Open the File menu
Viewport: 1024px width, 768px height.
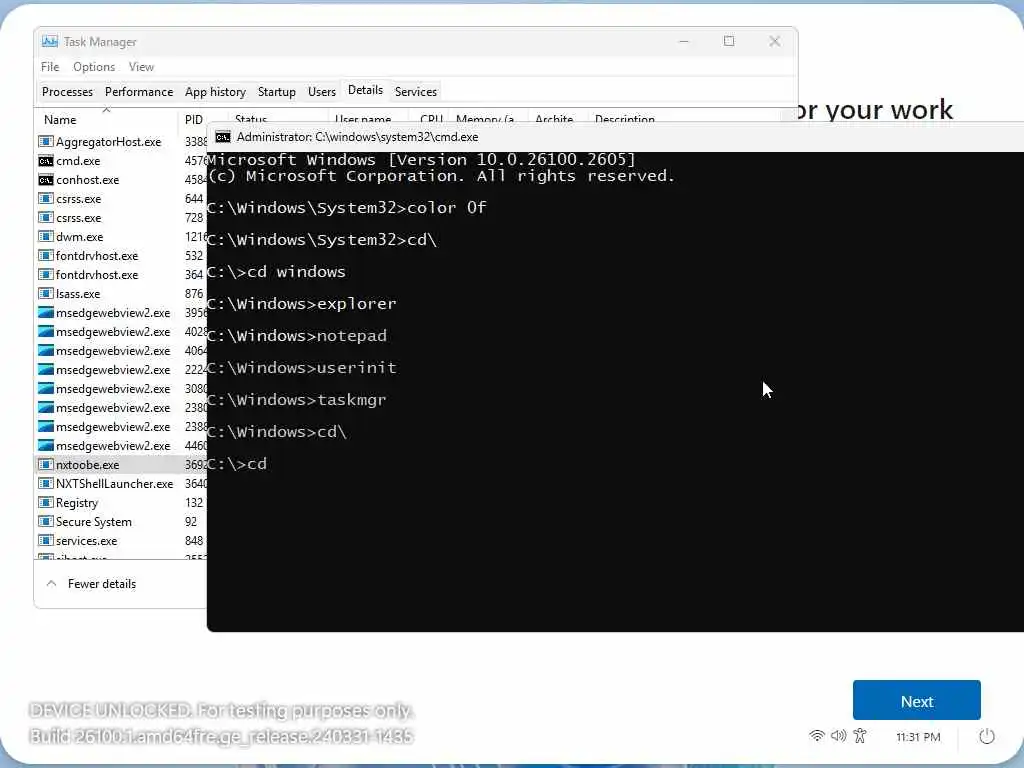pos(50,67)
